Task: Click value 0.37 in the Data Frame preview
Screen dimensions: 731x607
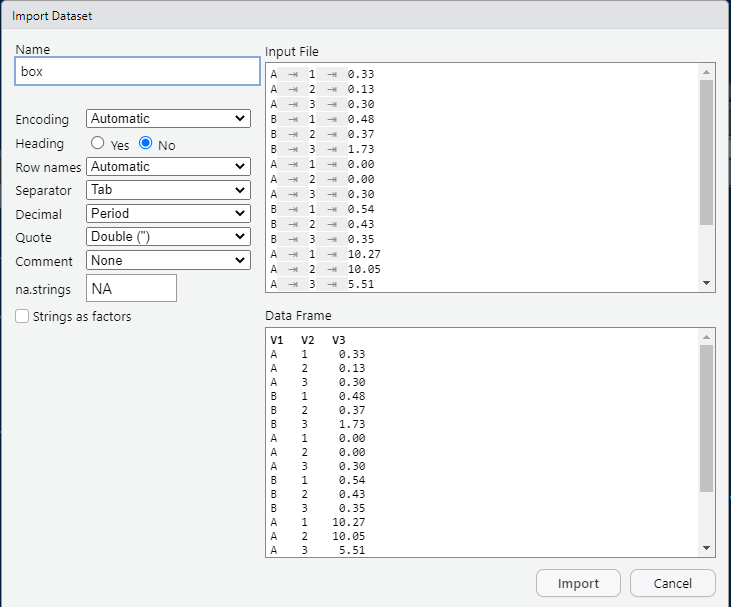Action: point(352,410)
